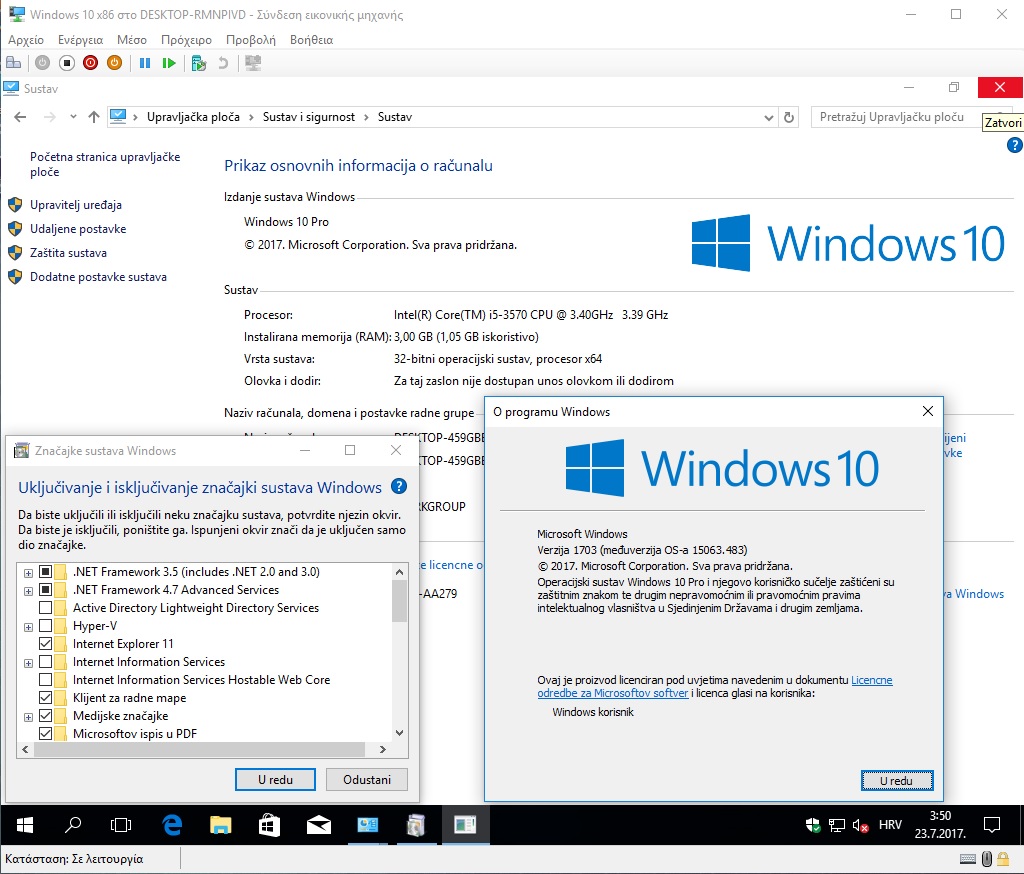Screen dimensions: 1024x874
Task: Open the Action Center notification icon
Action: [x=991, y=825]
